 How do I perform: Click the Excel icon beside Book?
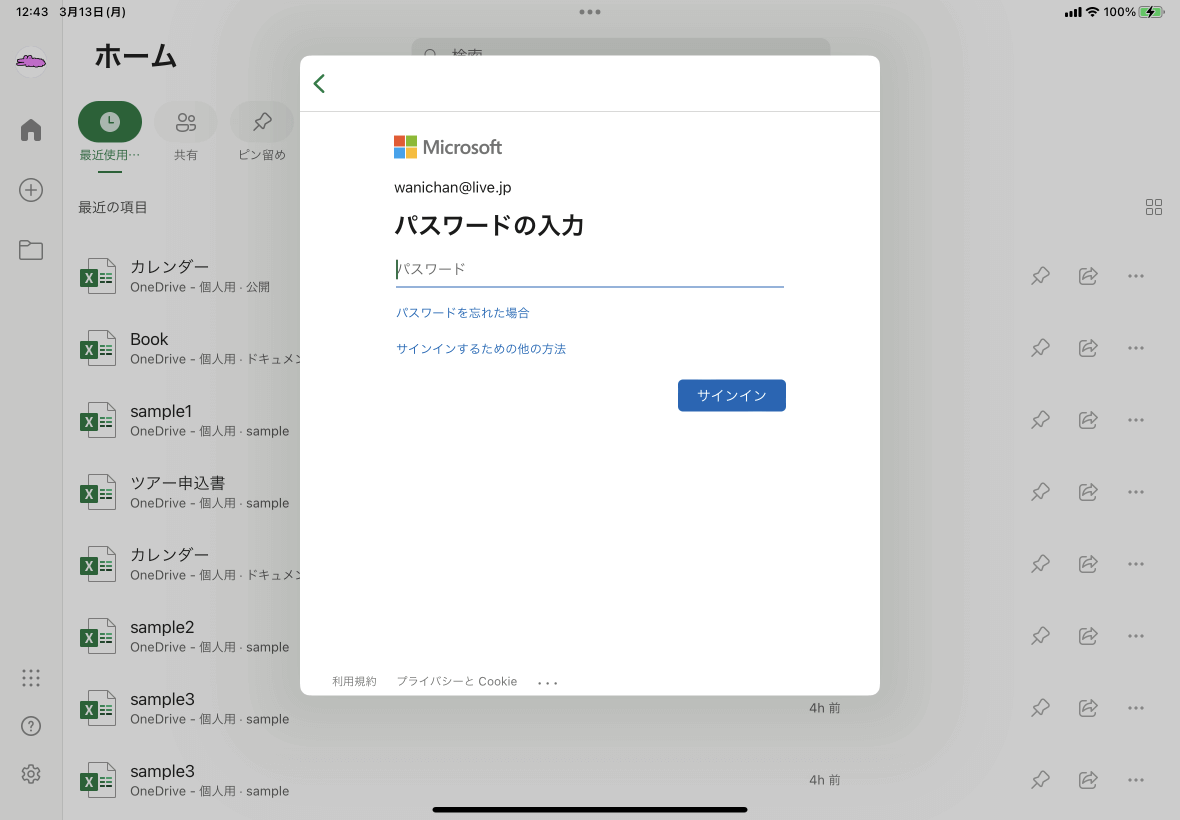tap(98, 348)
